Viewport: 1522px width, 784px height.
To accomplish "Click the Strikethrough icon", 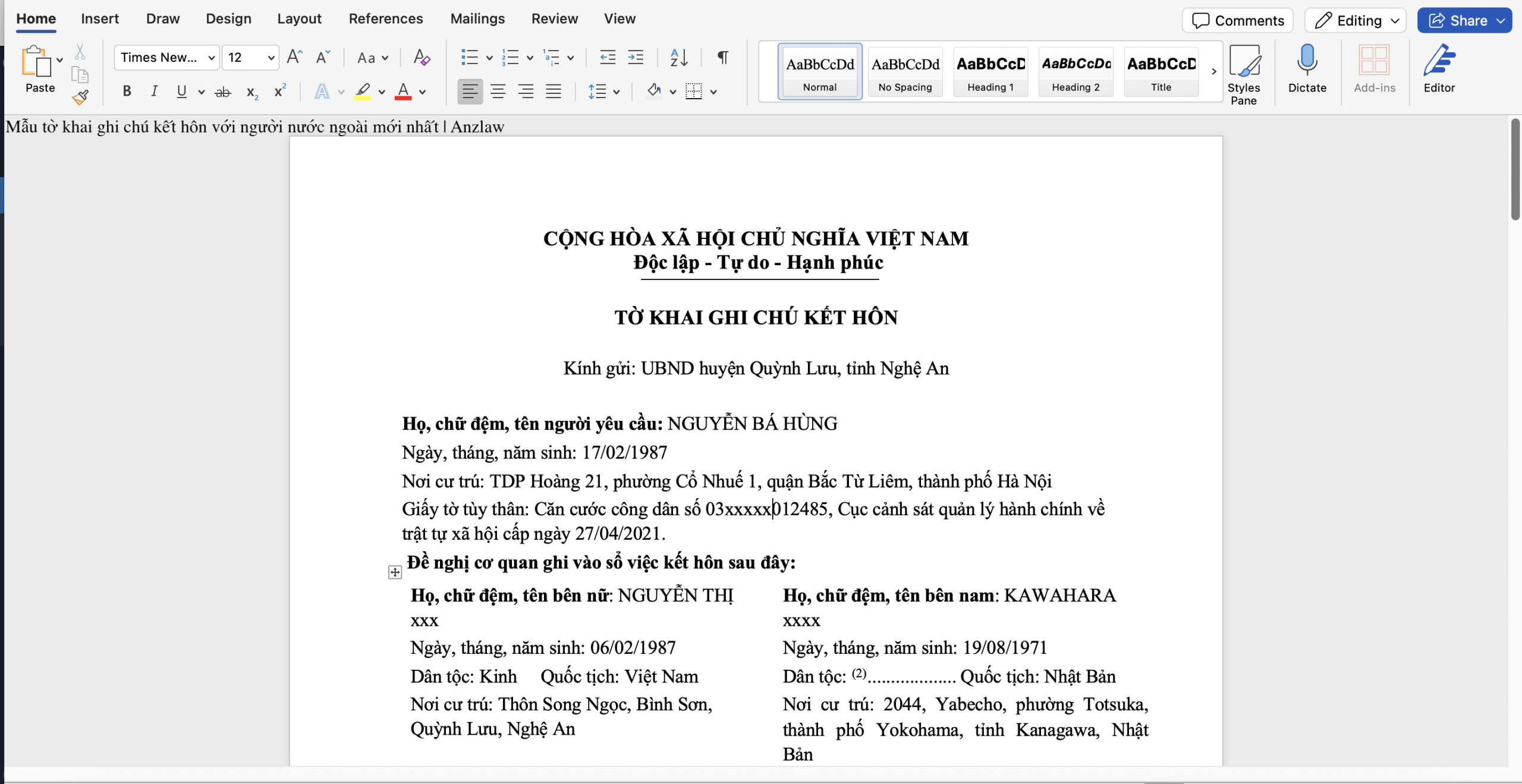I will coord(222,92).
